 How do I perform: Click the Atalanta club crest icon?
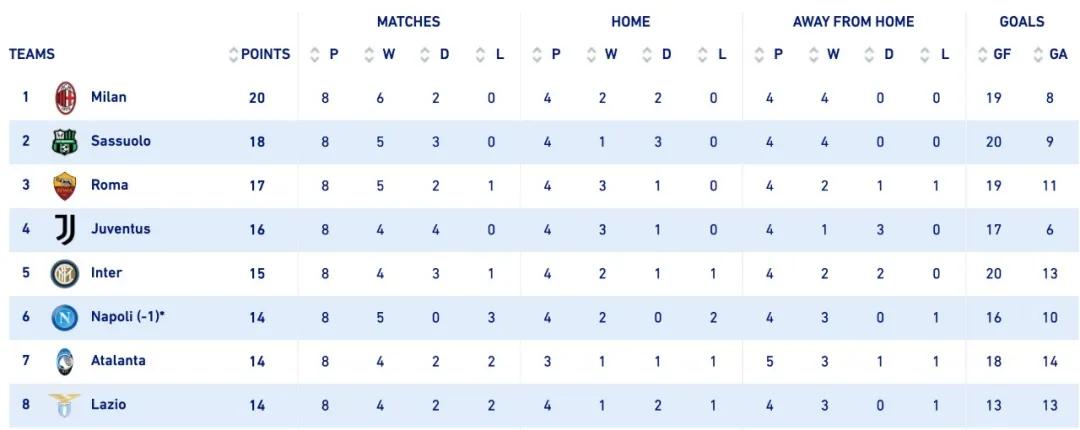click(65, 362)
